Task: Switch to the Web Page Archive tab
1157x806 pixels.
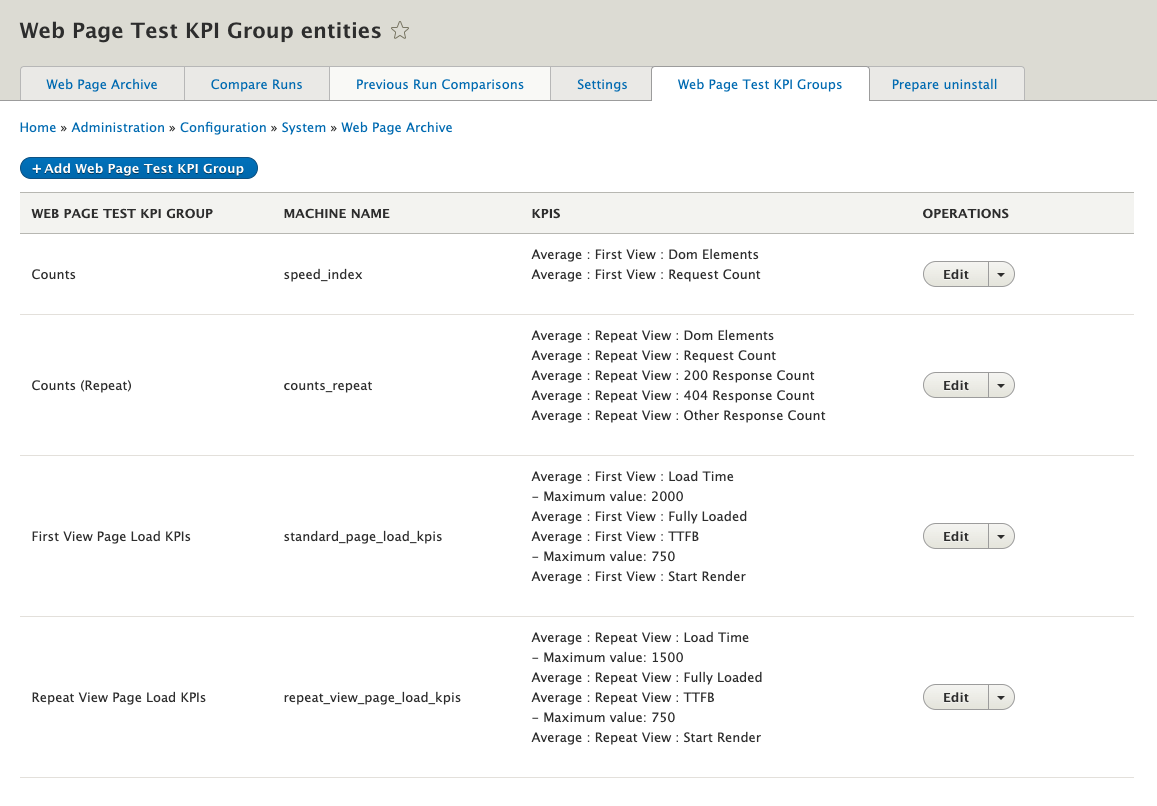Action: 101,84
